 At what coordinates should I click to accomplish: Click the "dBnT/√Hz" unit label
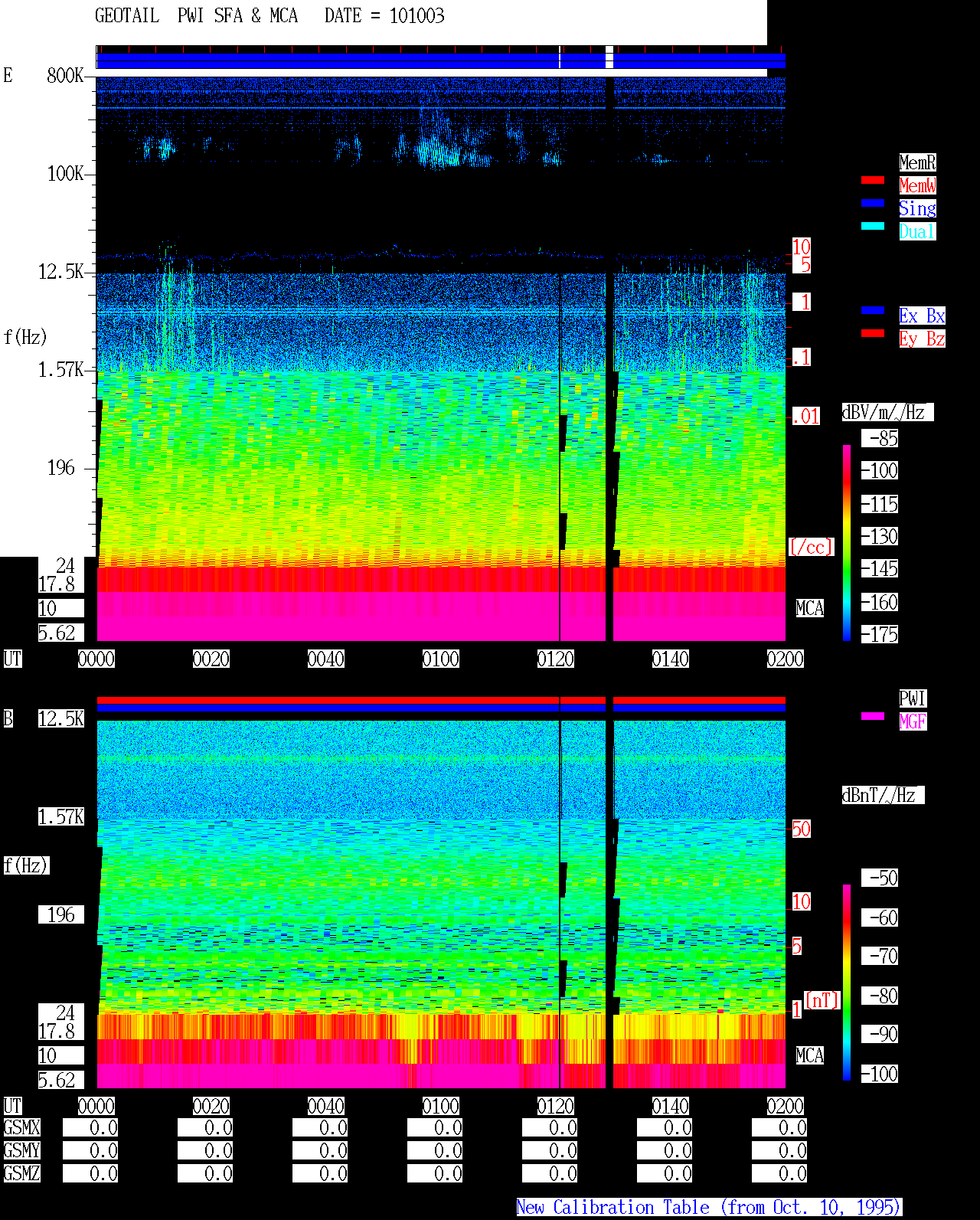pyautogui.click(x=883, y=795)
